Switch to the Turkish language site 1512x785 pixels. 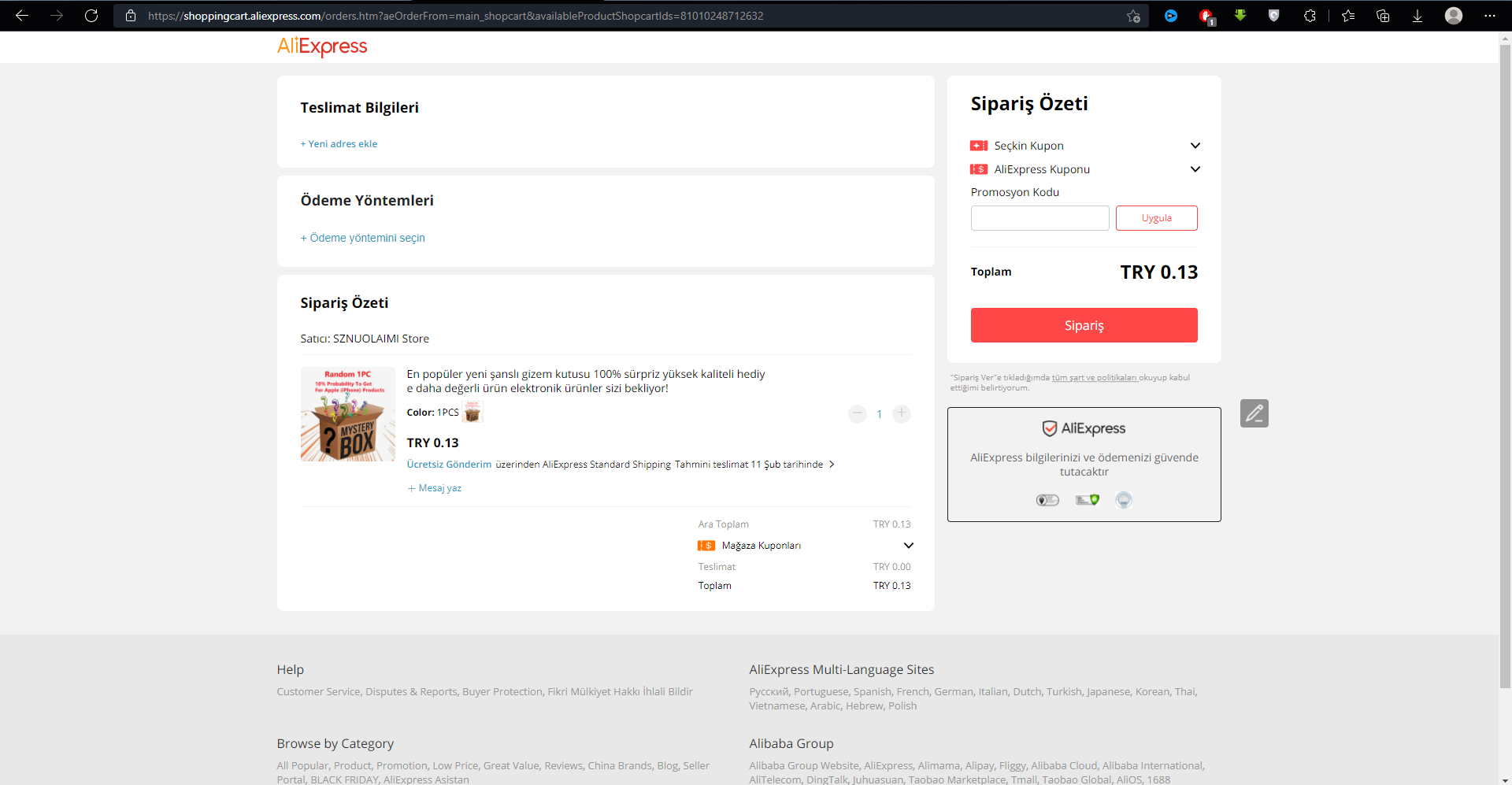coord(1064,692)
